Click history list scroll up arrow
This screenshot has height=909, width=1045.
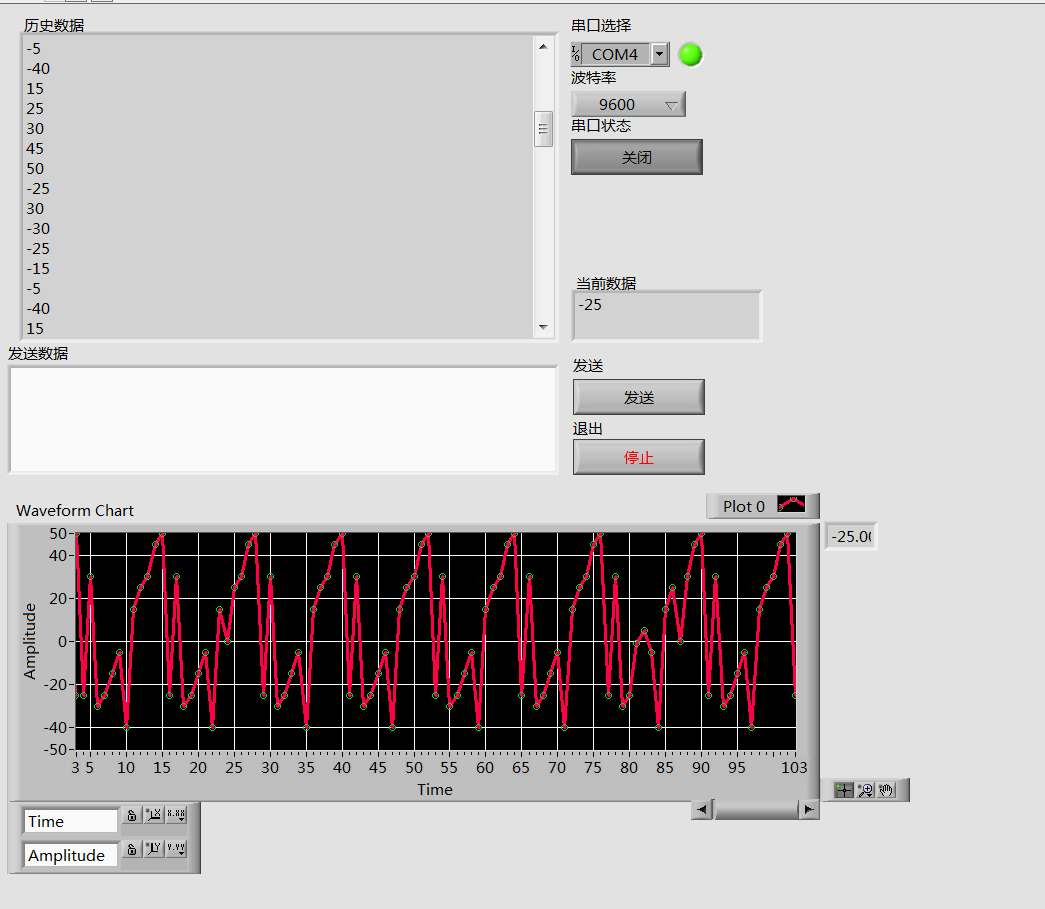[543, 47]
